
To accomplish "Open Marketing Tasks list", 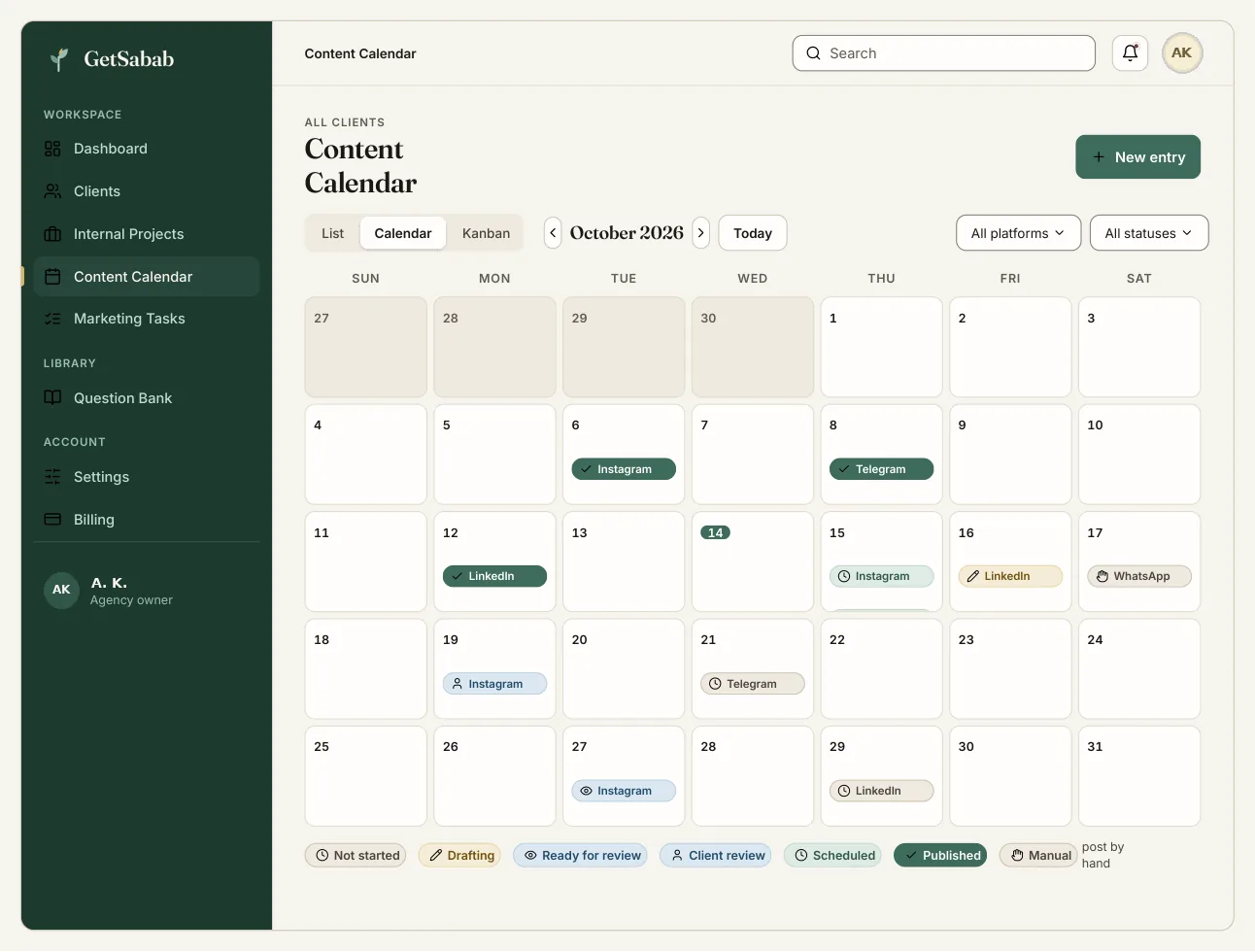I will pos(147,319).
